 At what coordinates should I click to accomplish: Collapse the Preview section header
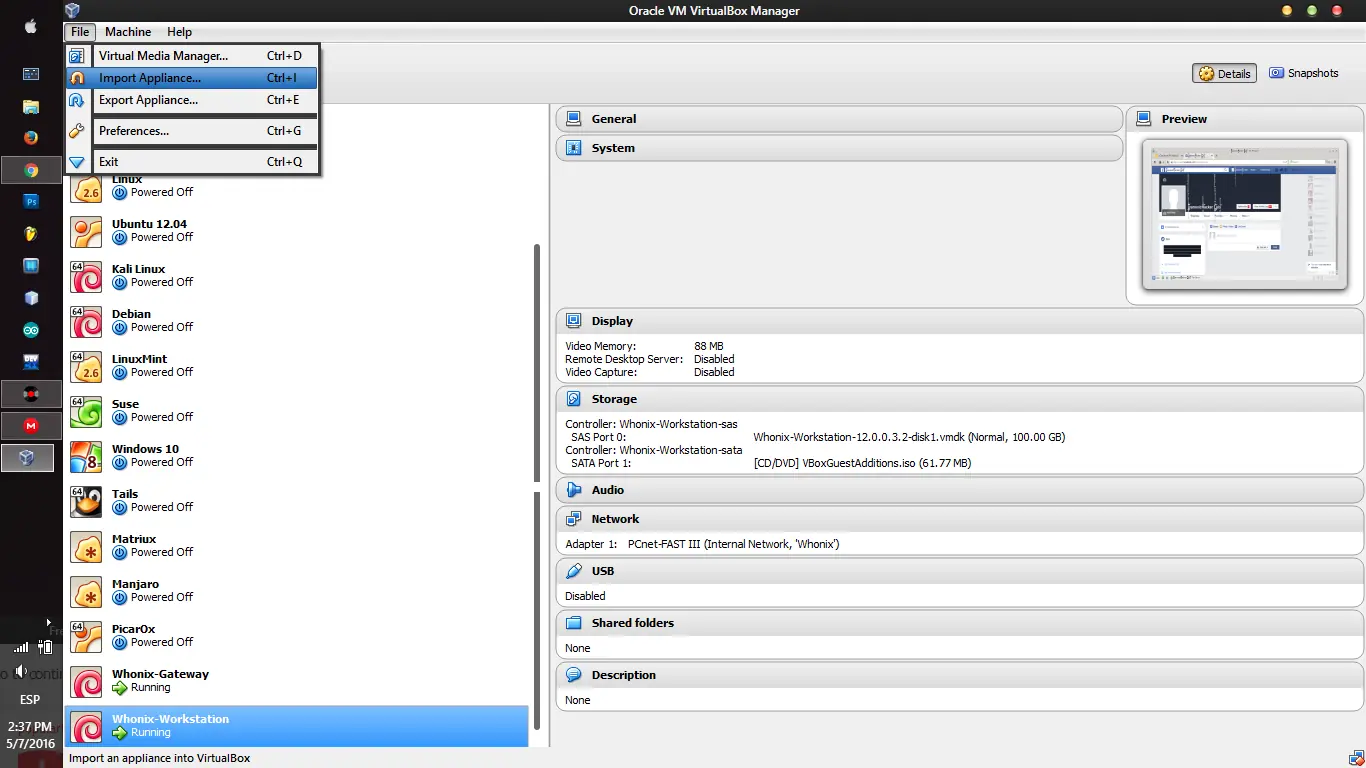tap(1245, 119)
